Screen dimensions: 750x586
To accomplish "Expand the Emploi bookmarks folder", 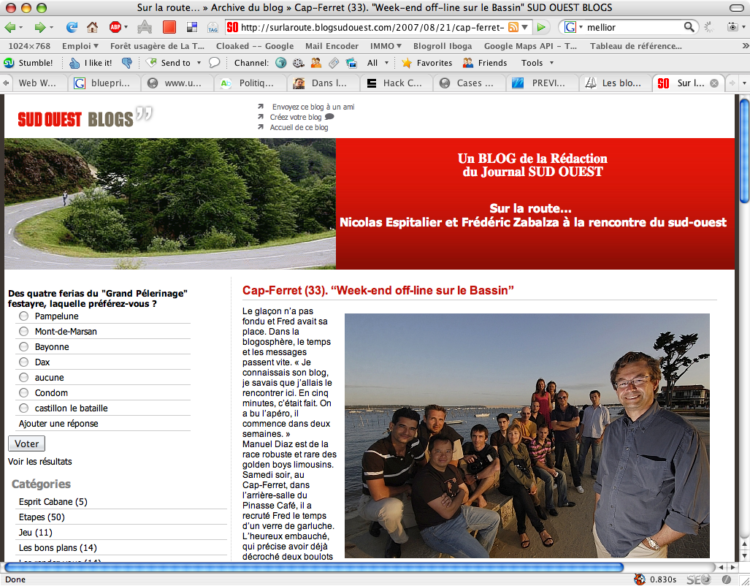I will 80,46.
